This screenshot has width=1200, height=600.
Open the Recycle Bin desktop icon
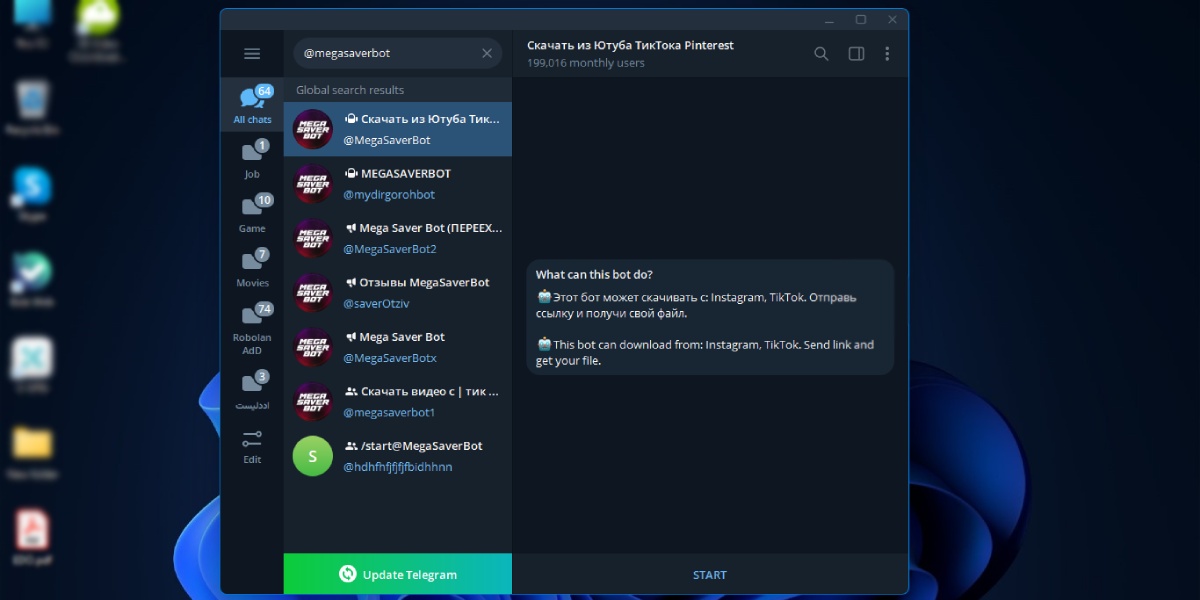click(x=32, y=108)
